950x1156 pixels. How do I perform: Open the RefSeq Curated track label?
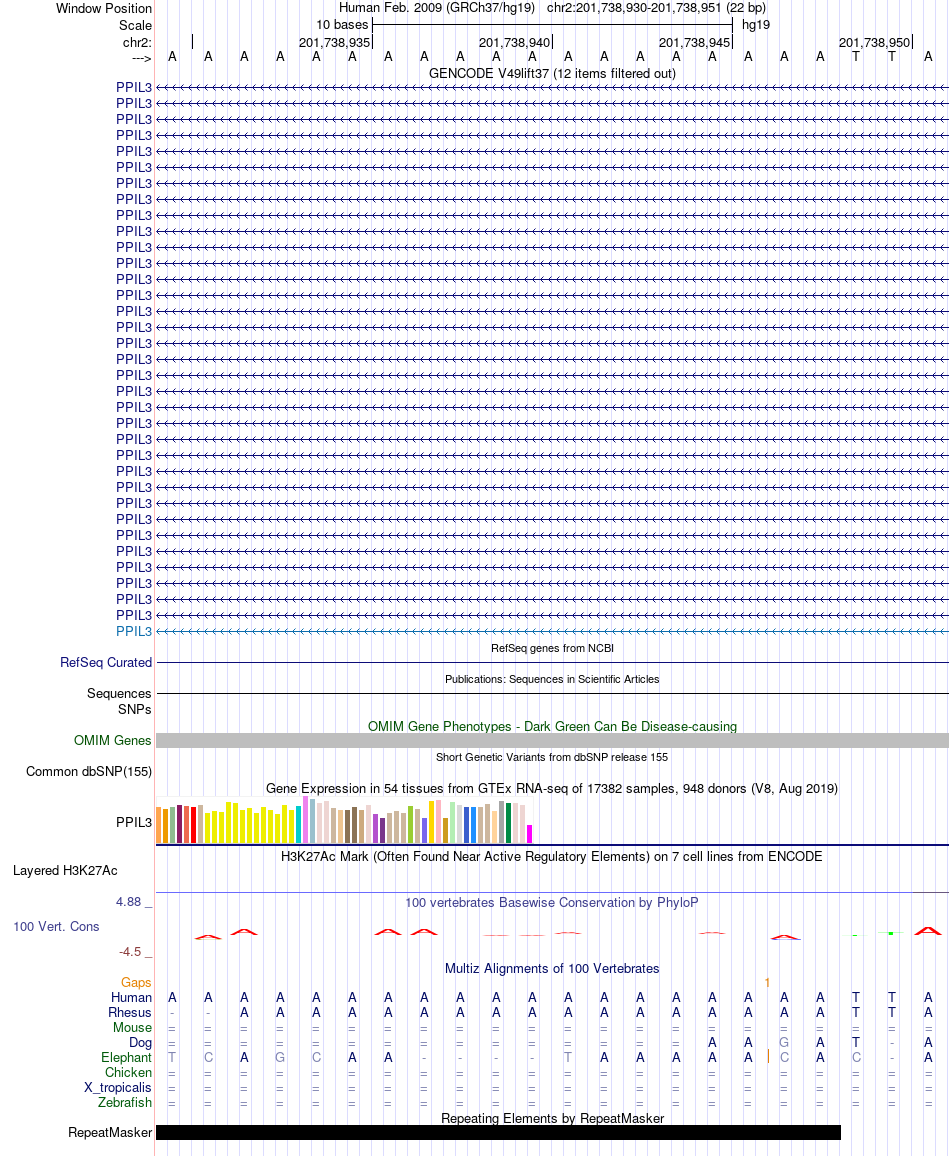[106, 662]
